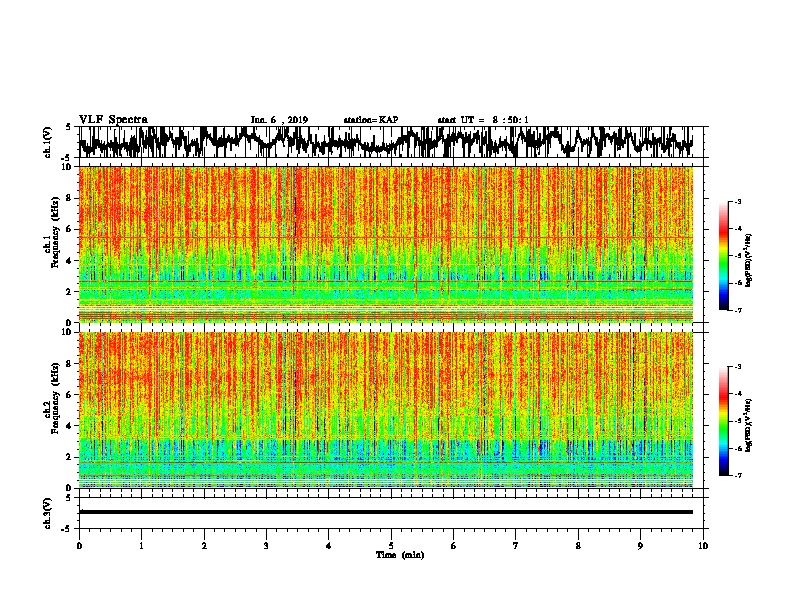Viewport: 792px width, 612px height.
Task: Click the ch.1(V) axis label
Action: [x=48, y=142]
